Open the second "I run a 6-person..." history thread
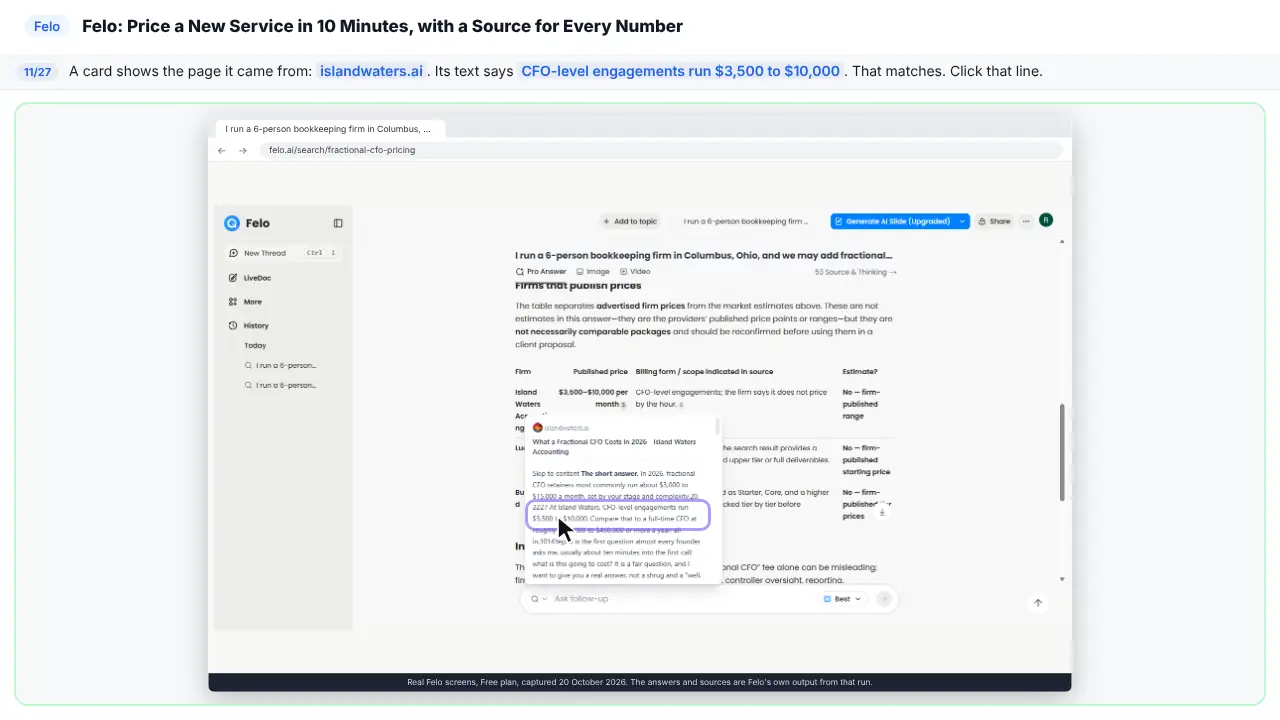Viewport: 1280px width, 720px height. click(281, 385)
